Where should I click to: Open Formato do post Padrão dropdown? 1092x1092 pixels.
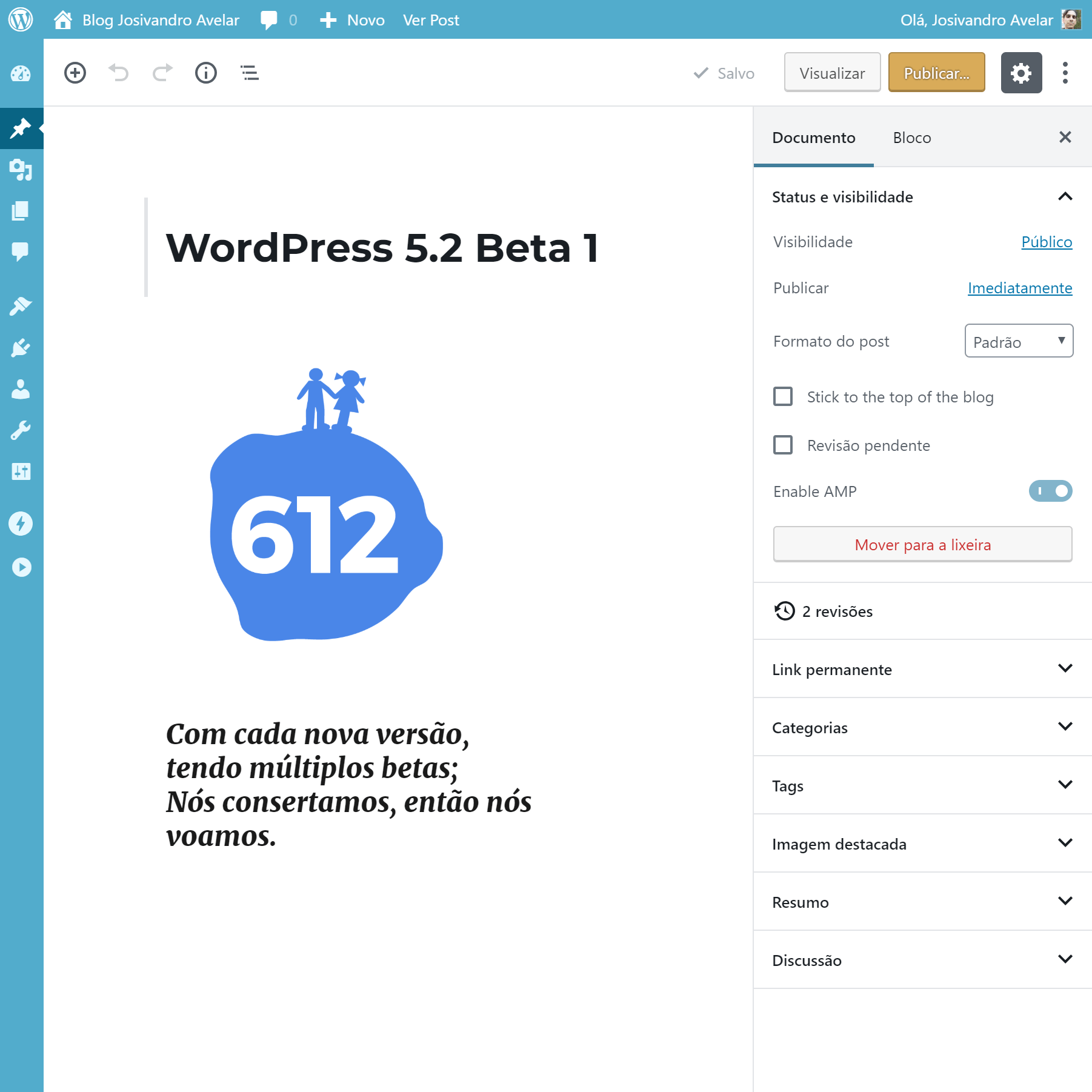1019,341
